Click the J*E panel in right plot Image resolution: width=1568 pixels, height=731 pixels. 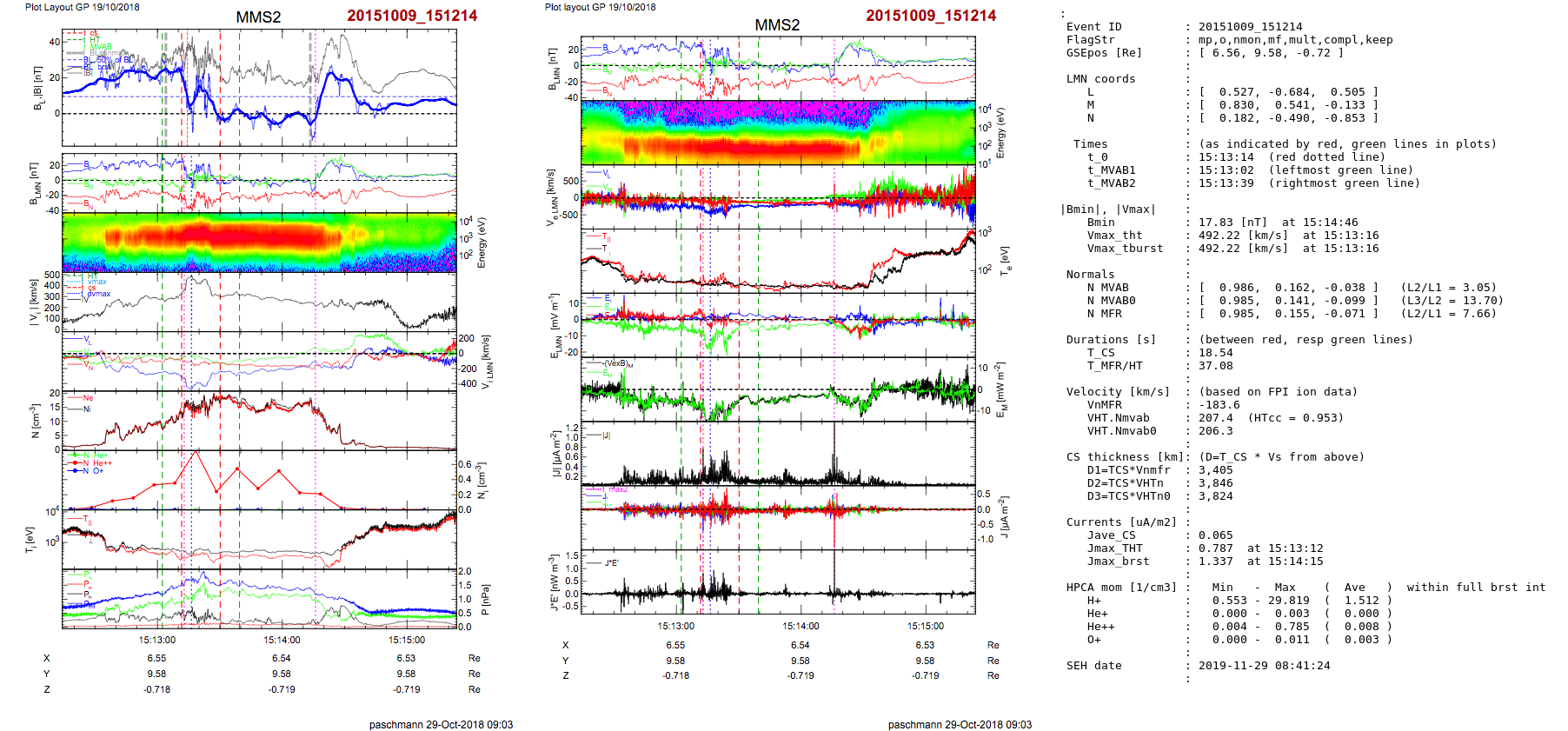(x=778, y=581)
